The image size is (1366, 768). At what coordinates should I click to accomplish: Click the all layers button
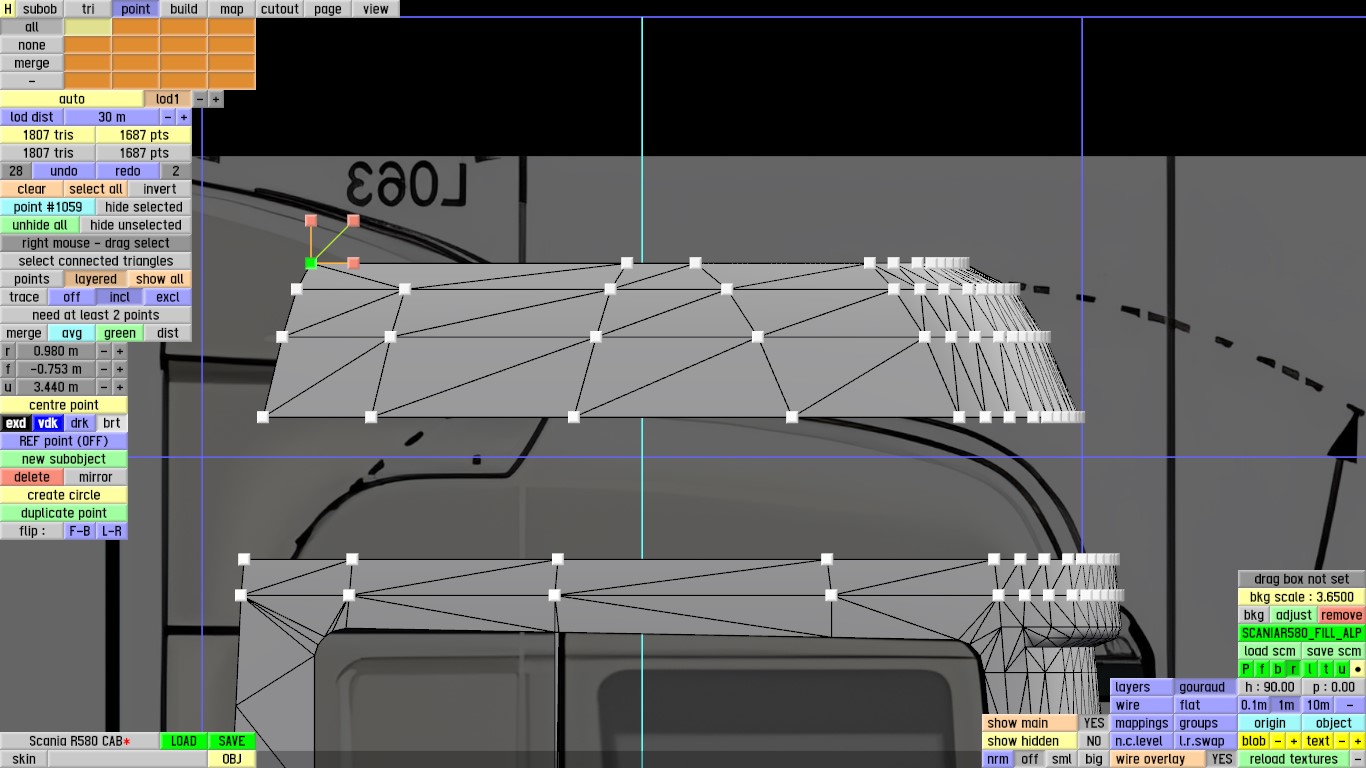point(32,27)
